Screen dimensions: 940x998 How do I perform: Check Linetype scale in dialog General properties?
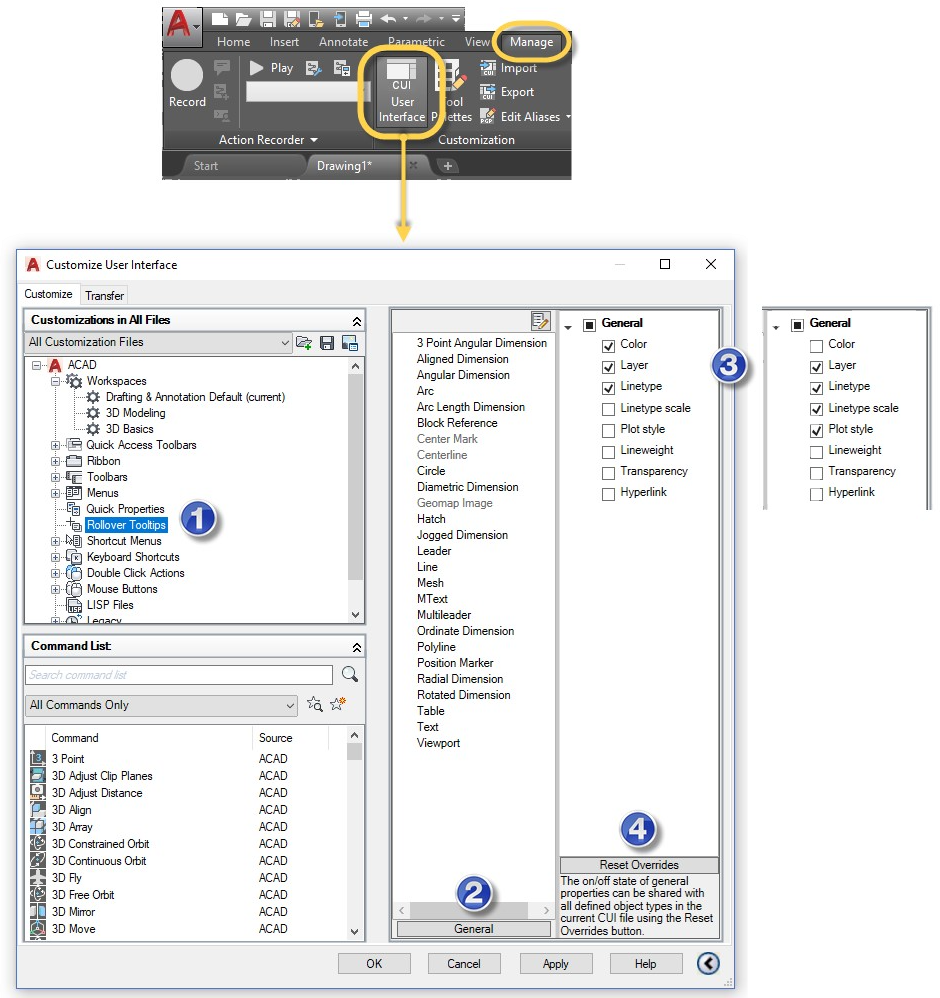pyautogui.click(x=608, y=409)
